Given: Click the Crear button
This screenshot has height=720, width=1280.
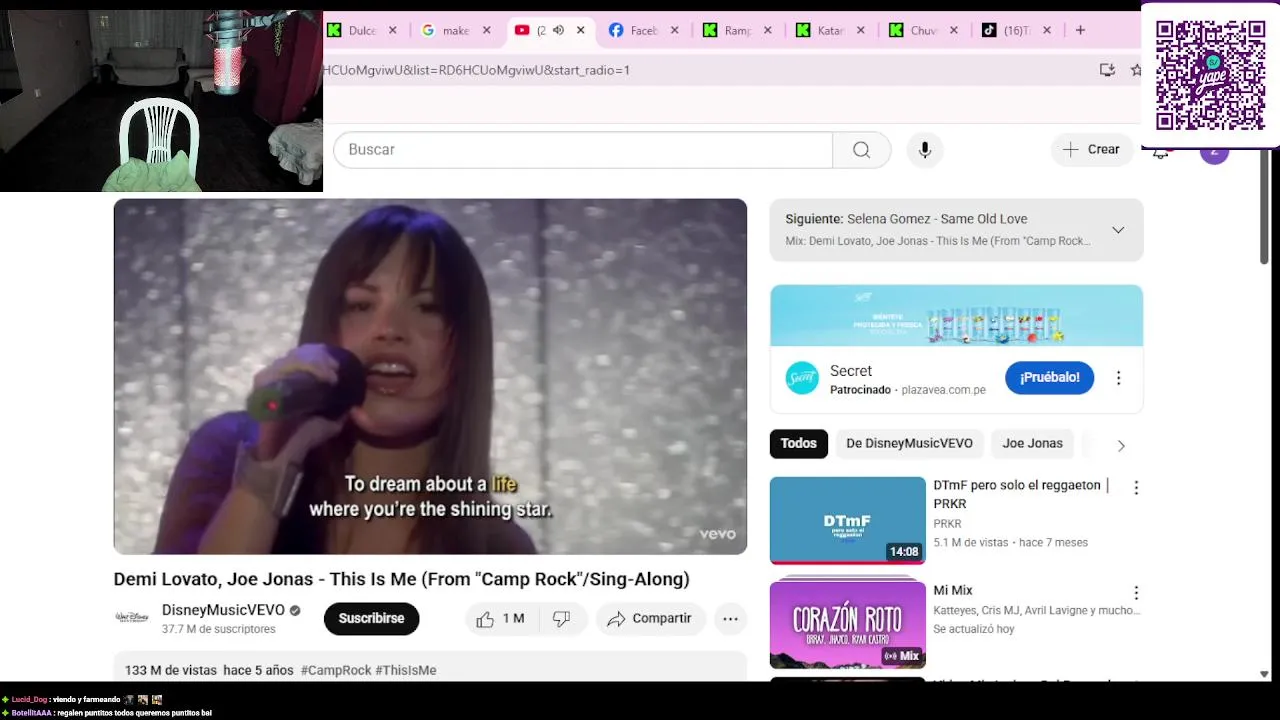Looking at the screenshot, I should point(1091,149).
